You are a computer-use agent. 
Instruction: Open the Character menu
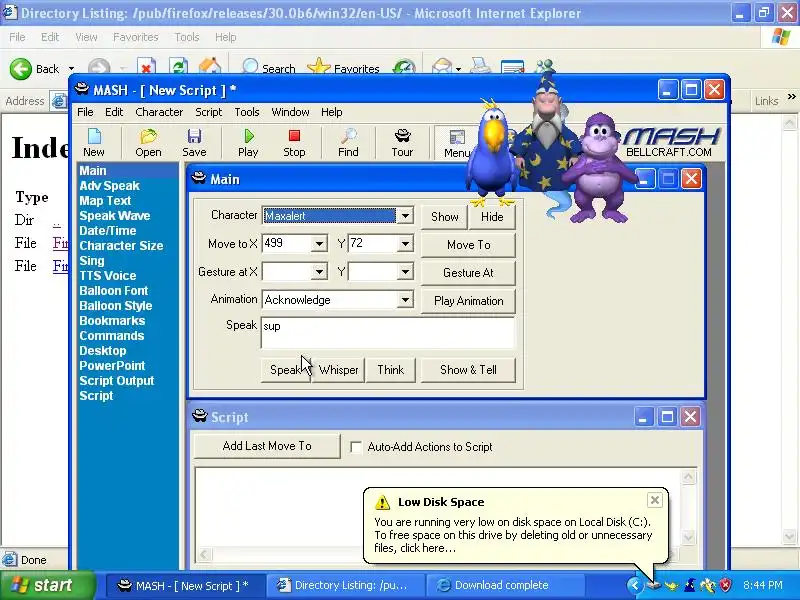159,112
